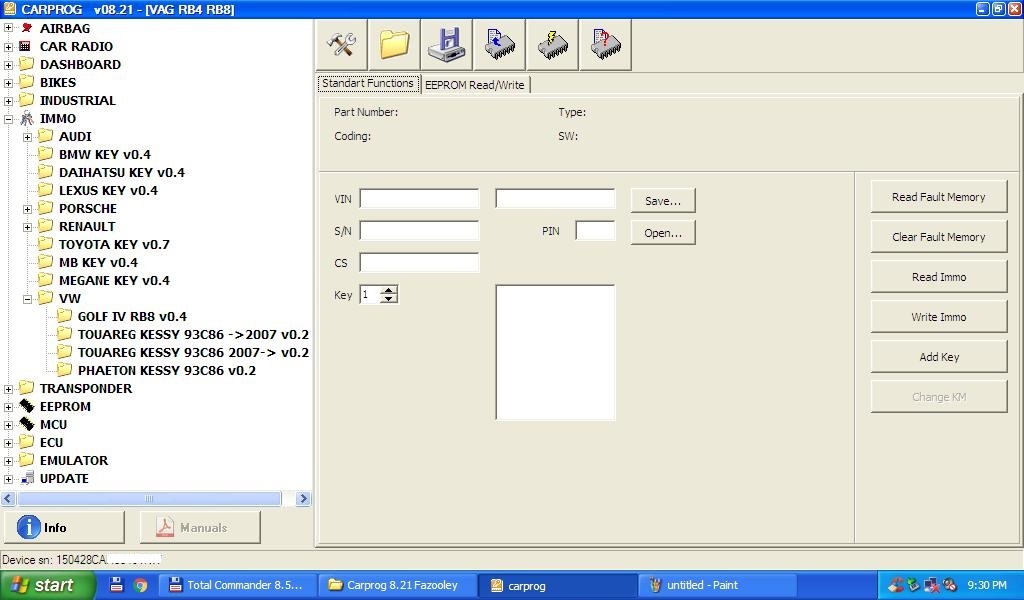This screenshot has height=600, width=1024.
Task: Click the Read Fault Memory button
Action: pos(938,197)
